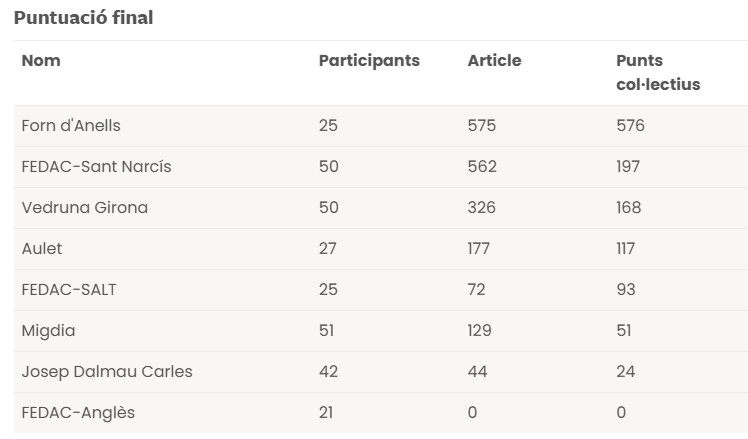Select the Forn d'Anells row name
This screenshot has width=748, height=439.
pyautogui.click(x=71, y=126)
